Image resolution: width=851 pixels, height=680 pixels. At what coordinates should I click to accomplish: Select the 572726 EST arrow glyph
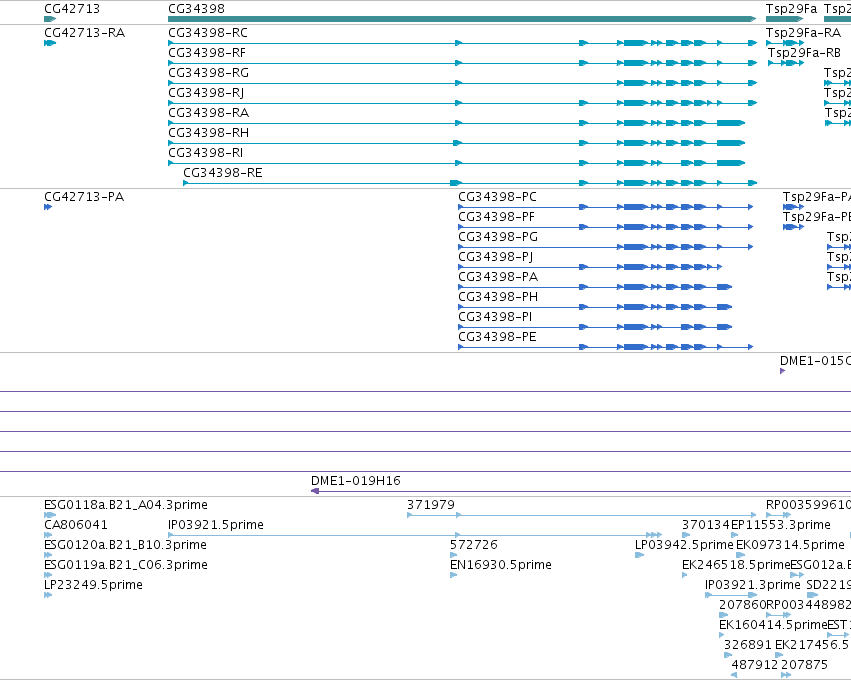(454, 555)
